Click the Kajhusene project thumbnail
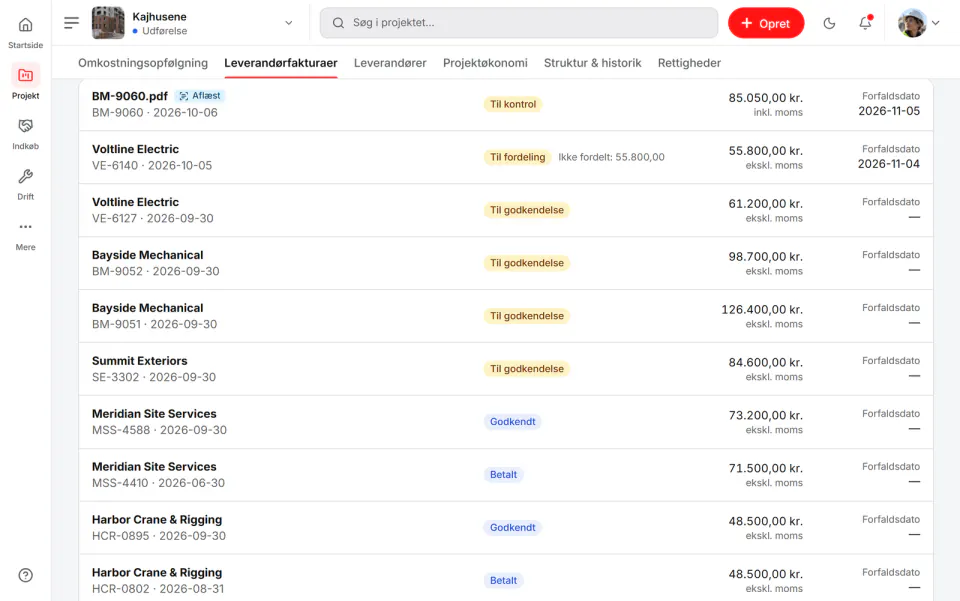This screenshot has width=960, height=601. click(x=108, y=23)
